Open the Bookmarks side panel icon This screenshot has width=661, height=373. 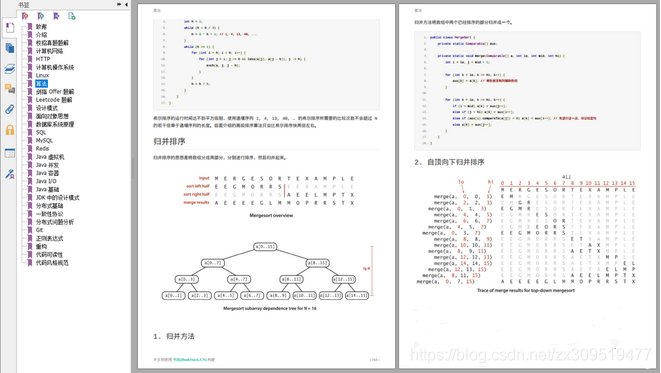(10, 28)
